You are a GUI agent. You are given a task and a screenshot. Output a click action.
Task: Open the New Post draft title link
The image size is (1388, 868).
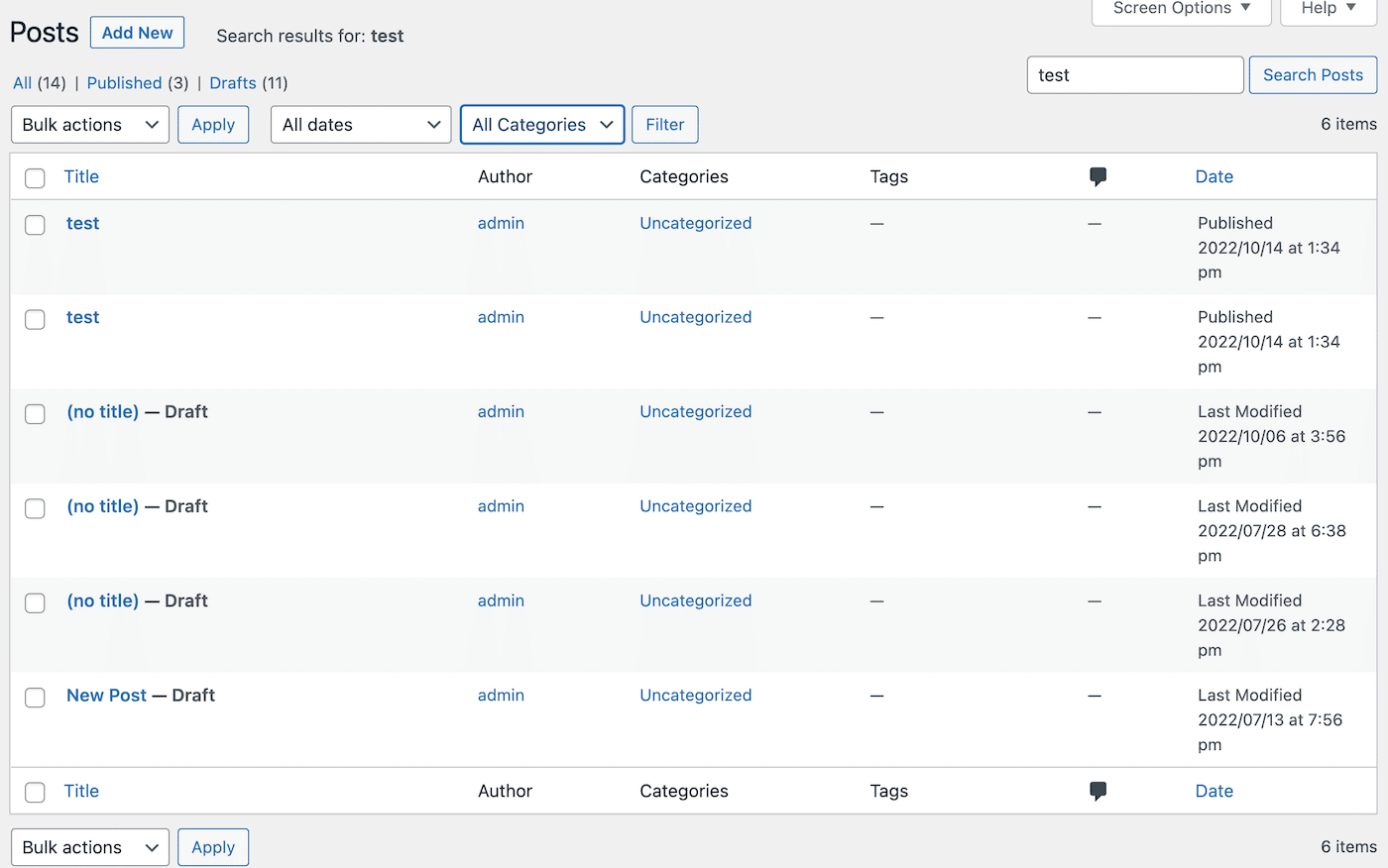pyautogui.click(x=106, y=696)
